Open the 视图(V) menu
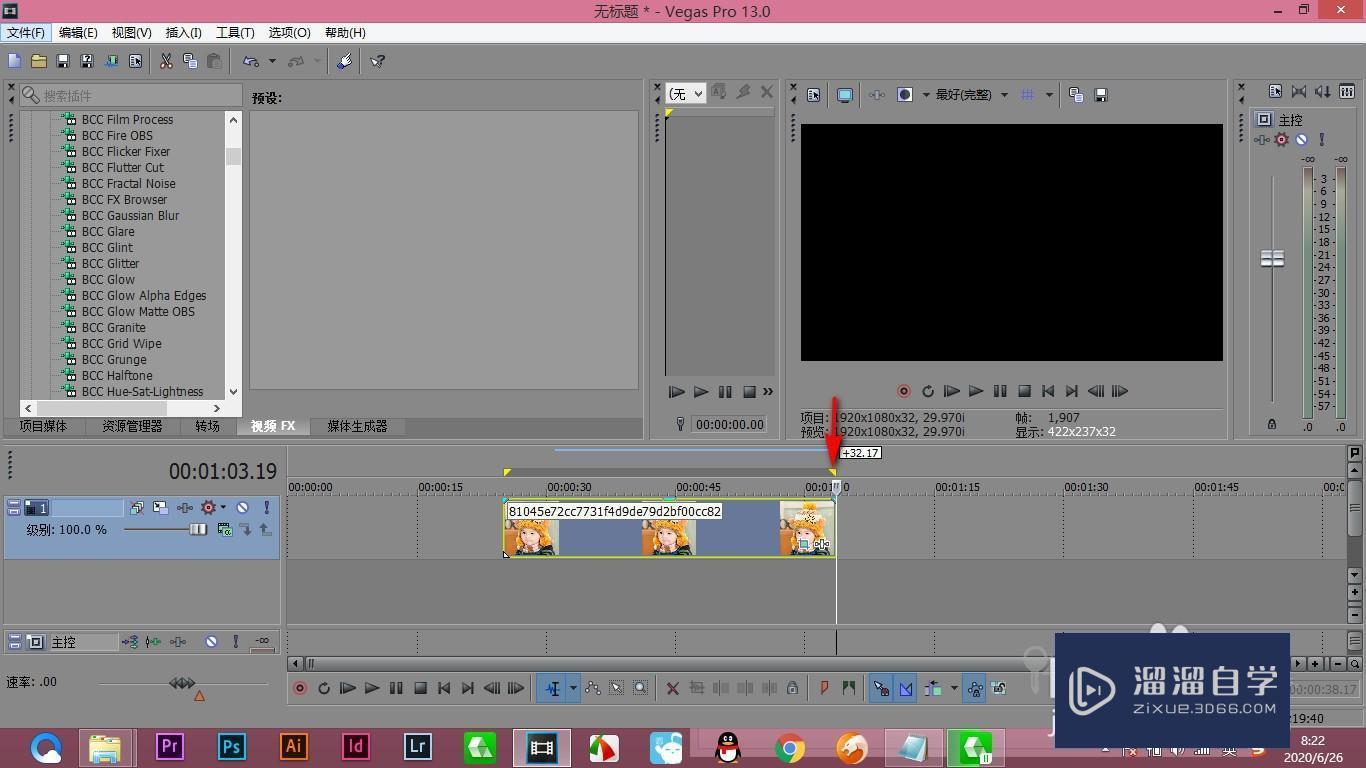 click(x=131, y=33)
